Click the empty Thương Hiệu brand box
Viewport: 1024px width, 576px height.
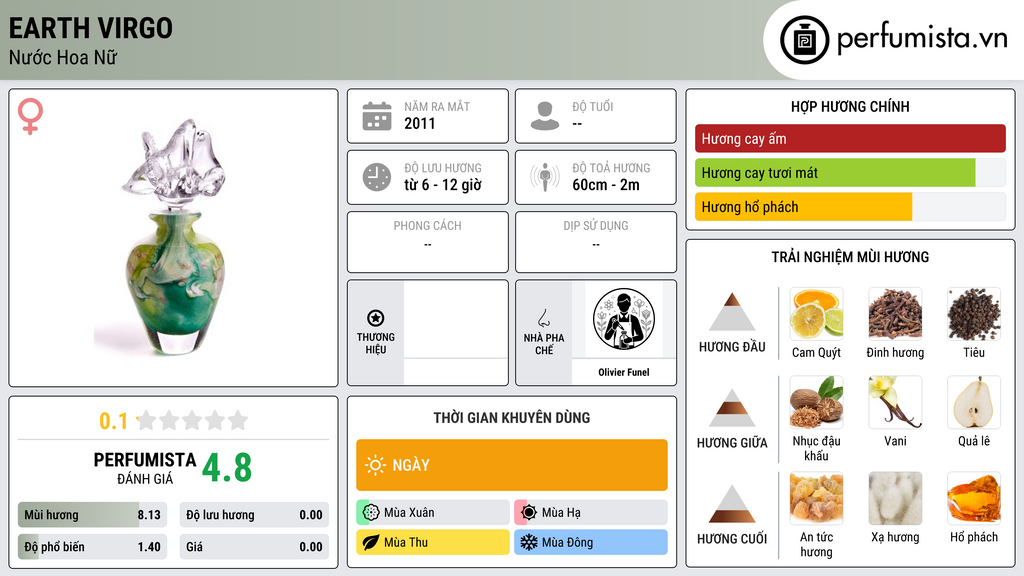coord(456,332)
